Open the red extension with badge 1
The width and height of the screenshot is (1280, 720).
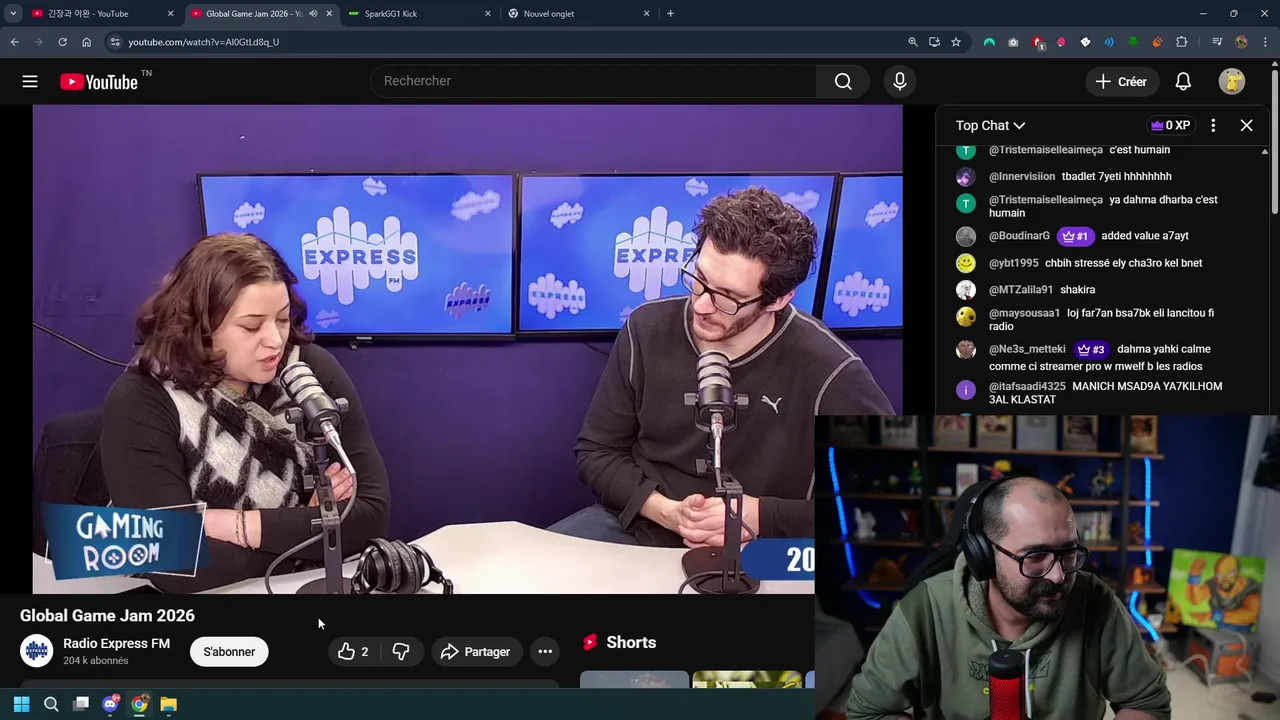1038,42
